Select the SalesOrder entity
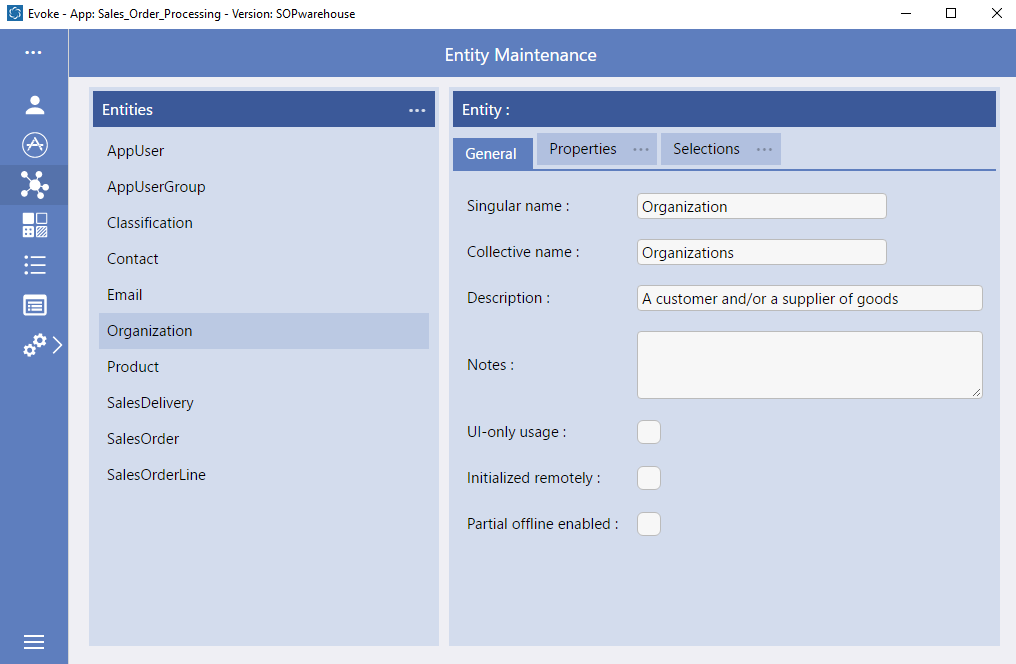The image size is (1016, 664). 264,439
